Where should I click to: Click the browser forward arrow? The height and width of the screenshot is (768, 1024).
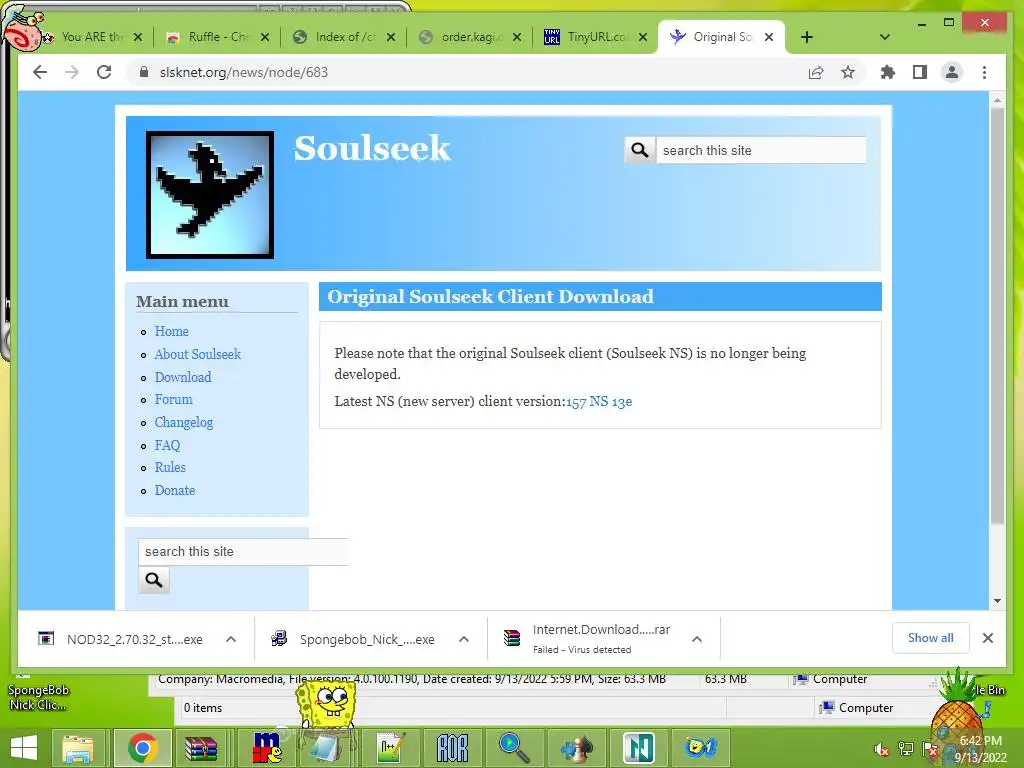pyautogui.click(x=72, y=72)
